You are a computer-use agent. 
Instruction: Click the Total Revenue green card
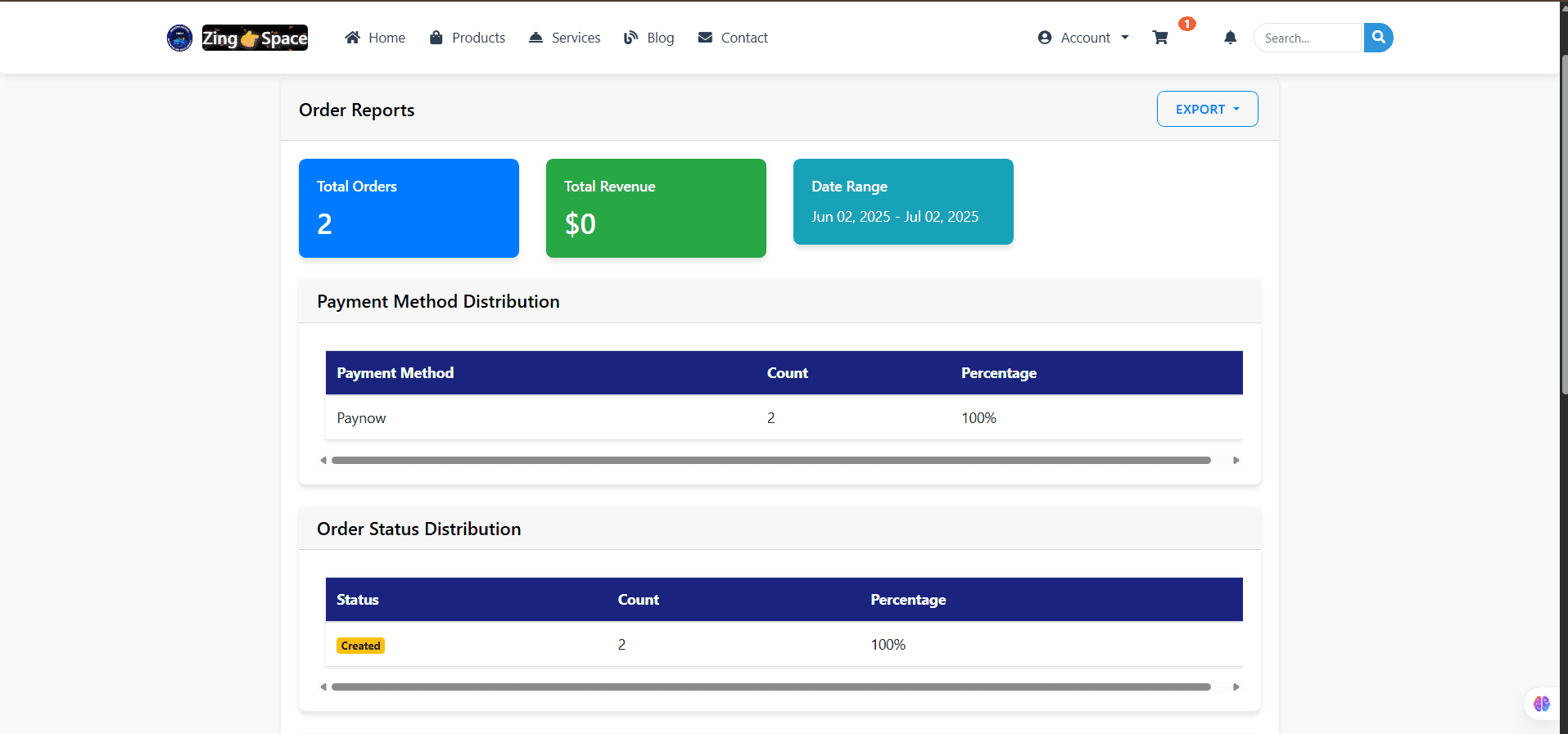click(x=656, y=208)
